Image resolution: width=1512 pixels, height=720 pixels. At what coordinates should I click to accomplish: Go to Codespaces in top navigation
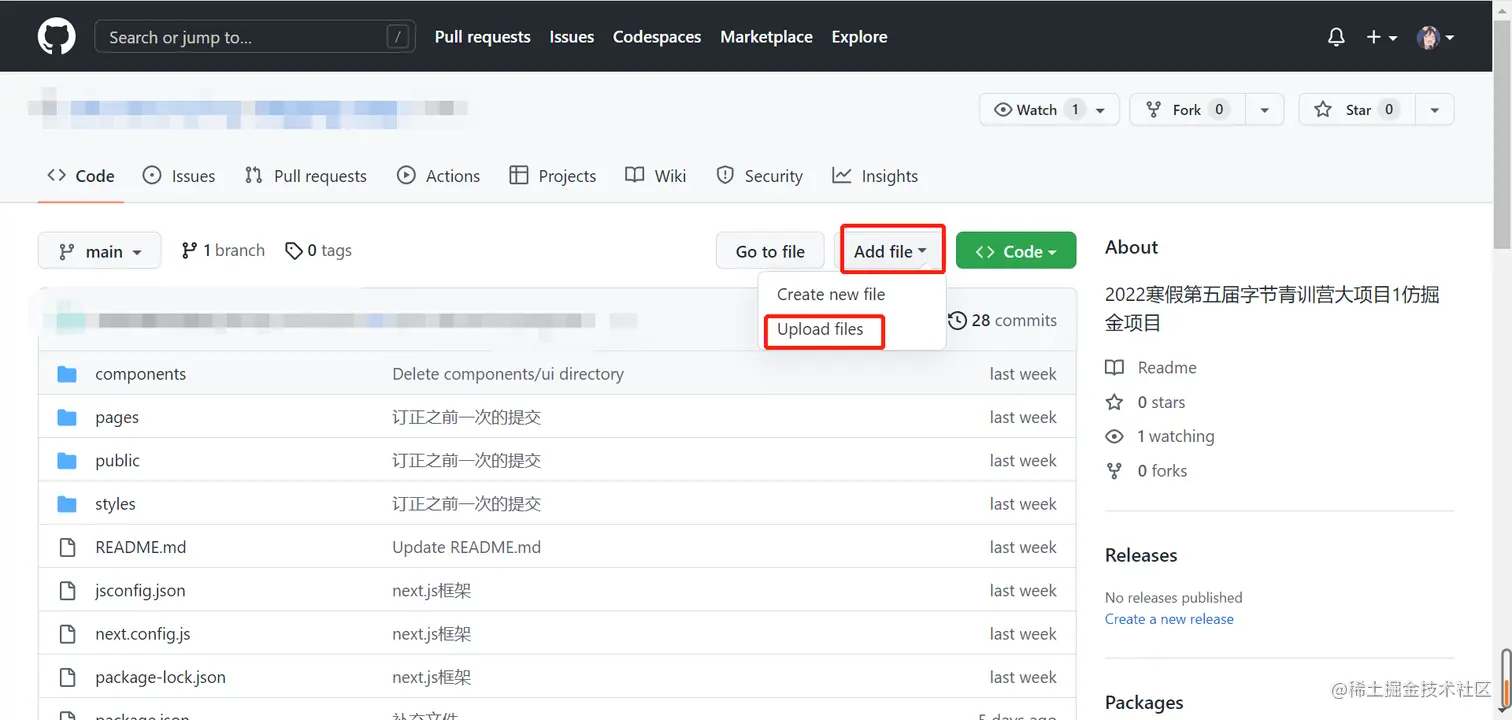(657, 37)
